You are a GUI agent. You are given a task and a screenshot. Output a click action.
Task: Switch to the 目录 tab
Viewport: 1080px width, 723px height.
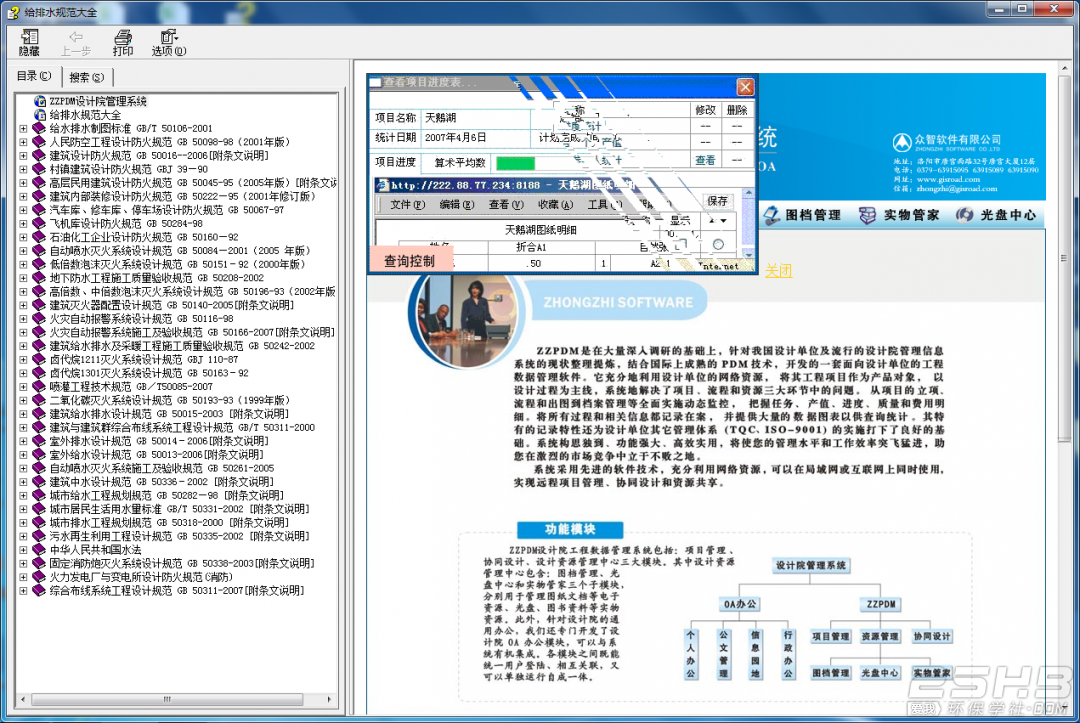point(34,76)
